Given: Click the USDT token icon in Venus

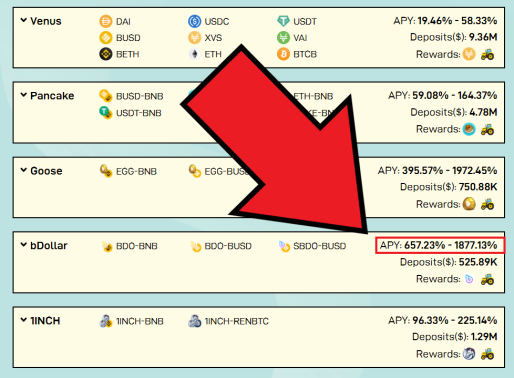Looking at the screenshot, I should click(x=283, y=21).
